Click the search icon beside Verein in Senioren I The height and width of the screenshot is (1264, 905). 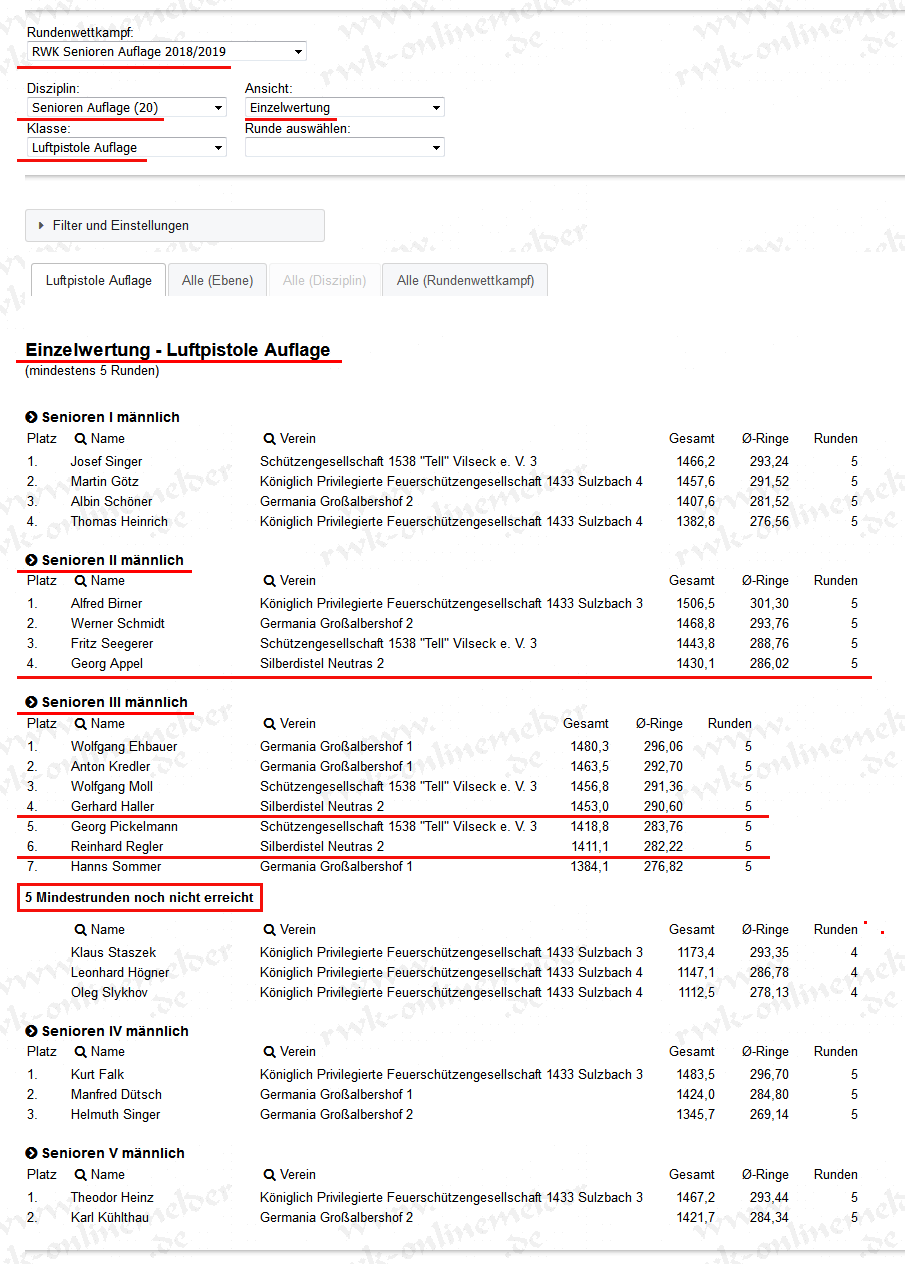click(270, 439)
